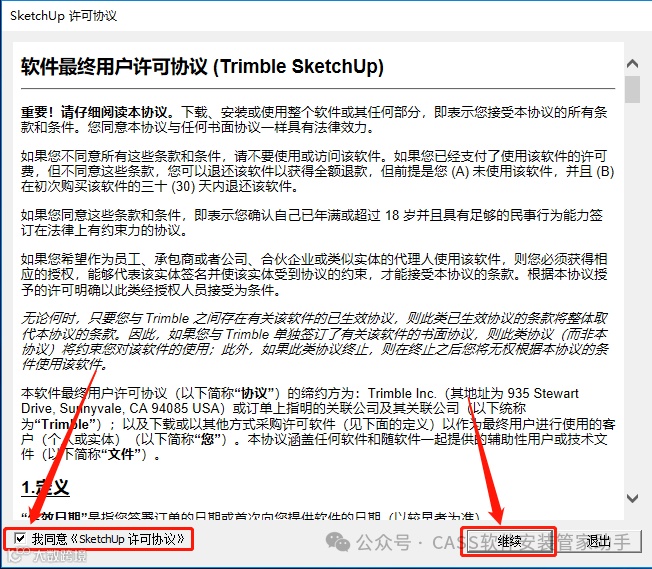Click the paragraph starting 本软件最终用户许可协议
This screenshot has height=569, width=652.
(318, 424)
